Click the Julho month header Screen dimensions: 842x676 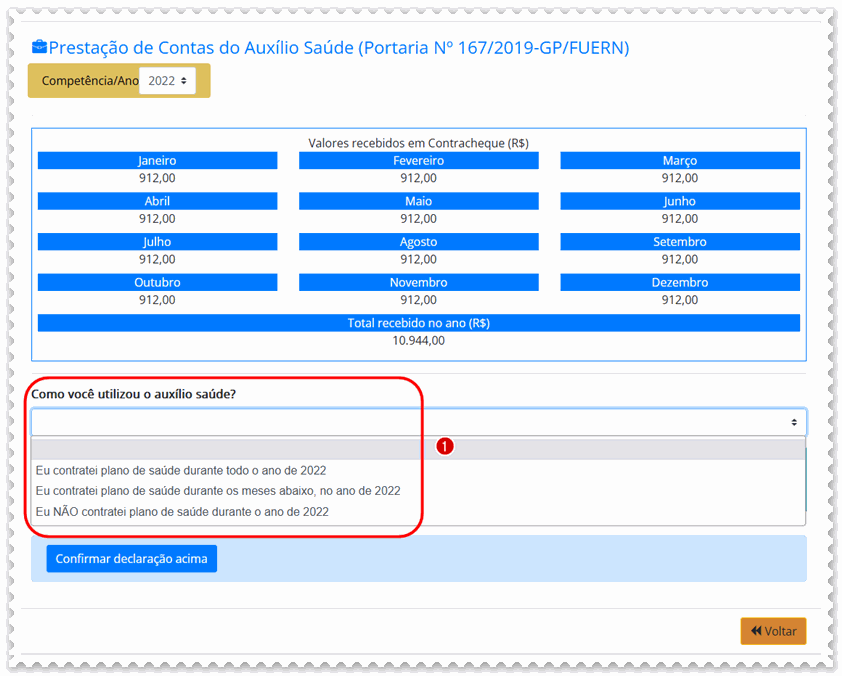tap(157, 242)
